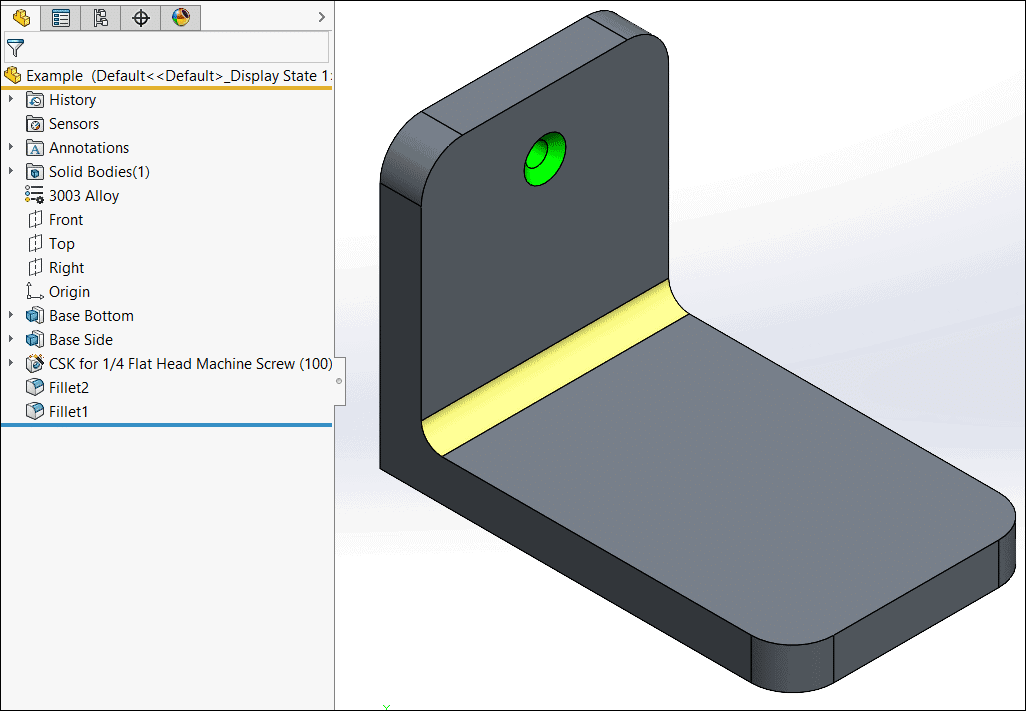Click the tree filter funnel icon

pyautogui.click(x=15, y=48)
